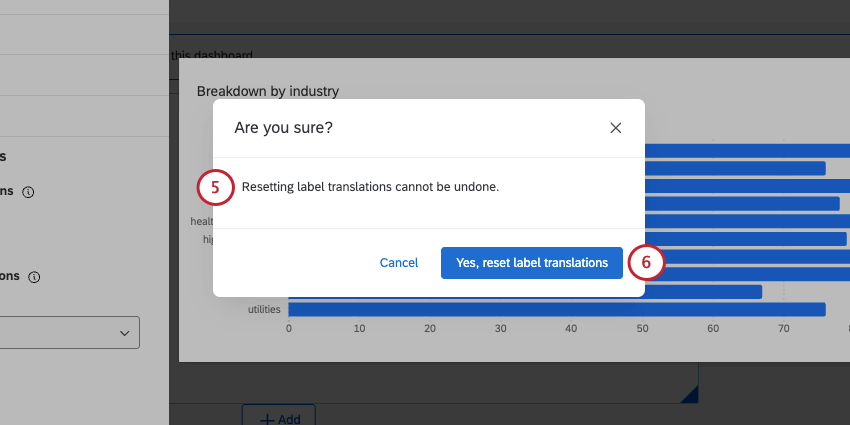This screenshot has width=850, height=425.
Task: Click the lower info icon in sidebar
Action: point(33,276)
